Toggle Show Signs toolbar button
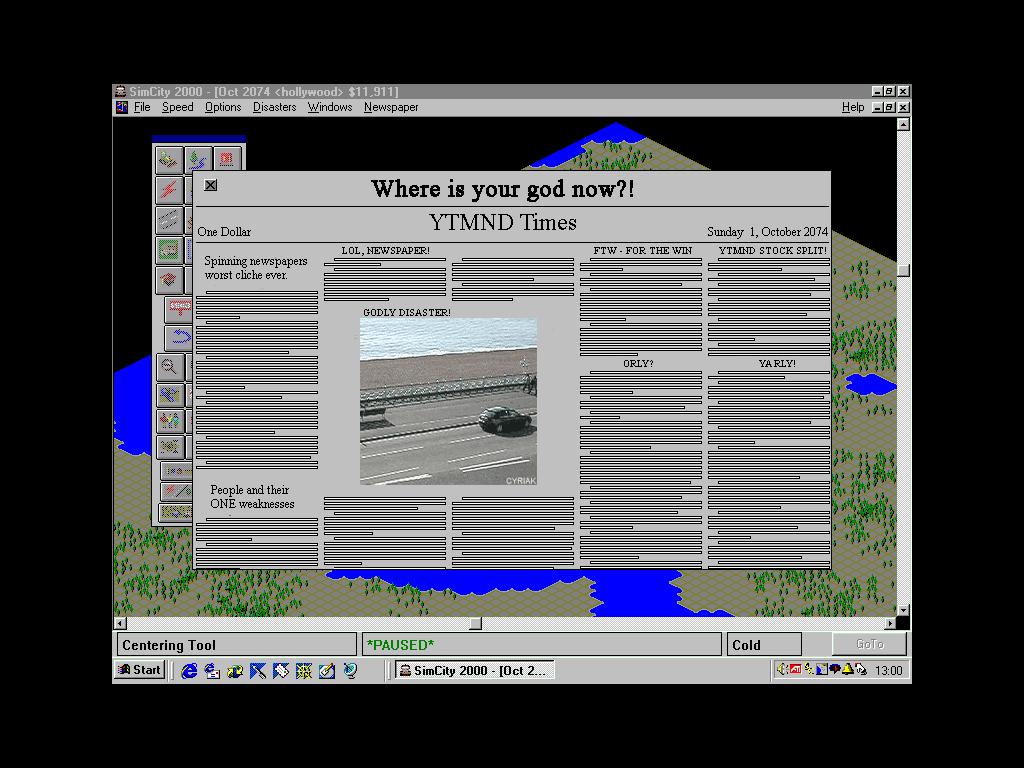Viewport: 1024px width, 768px height. (176, 490)
